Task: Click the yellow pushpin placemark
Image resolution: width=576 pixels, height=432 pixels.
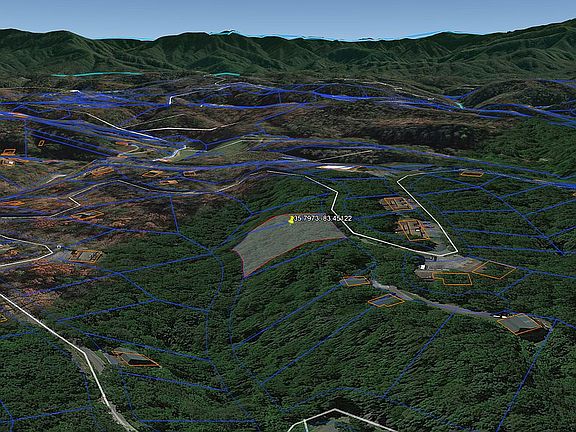Action: click(291, 220)
